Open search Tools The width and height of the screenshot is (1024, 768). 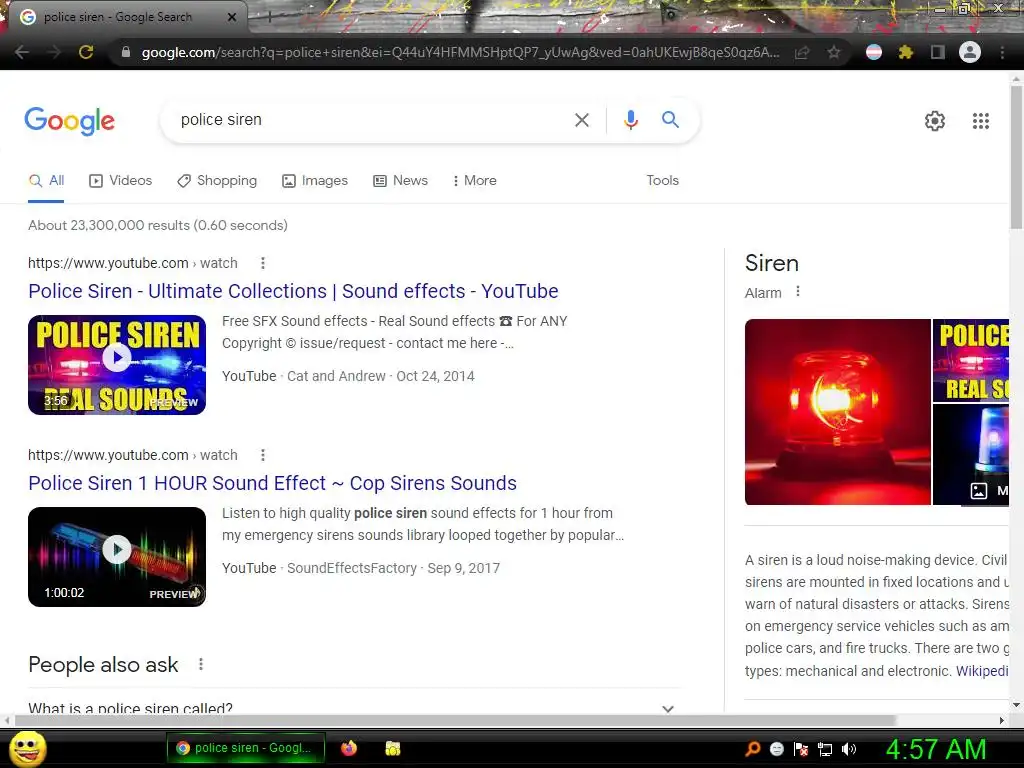[x=662, y=180]
